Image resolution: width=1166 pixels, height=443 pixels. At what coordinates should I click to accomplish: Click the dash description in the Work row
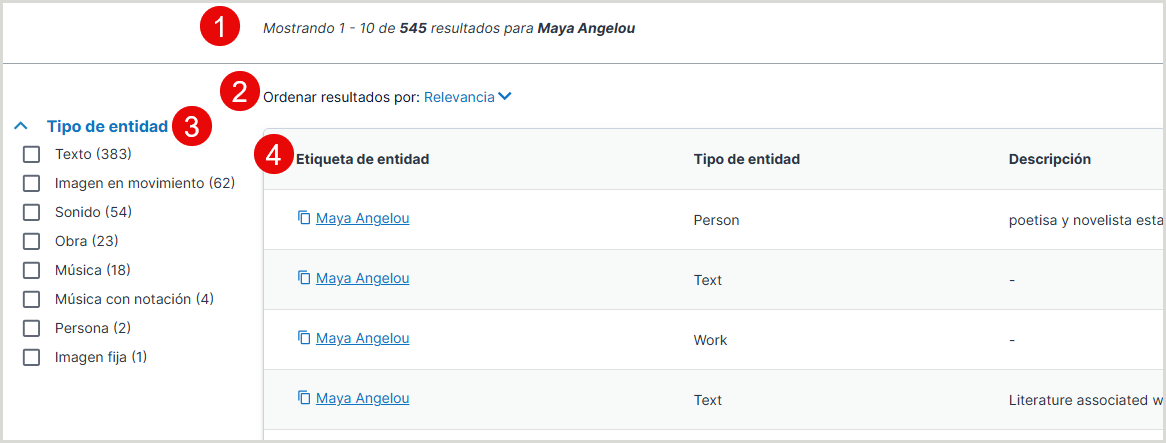click(x=1011, y=340)
